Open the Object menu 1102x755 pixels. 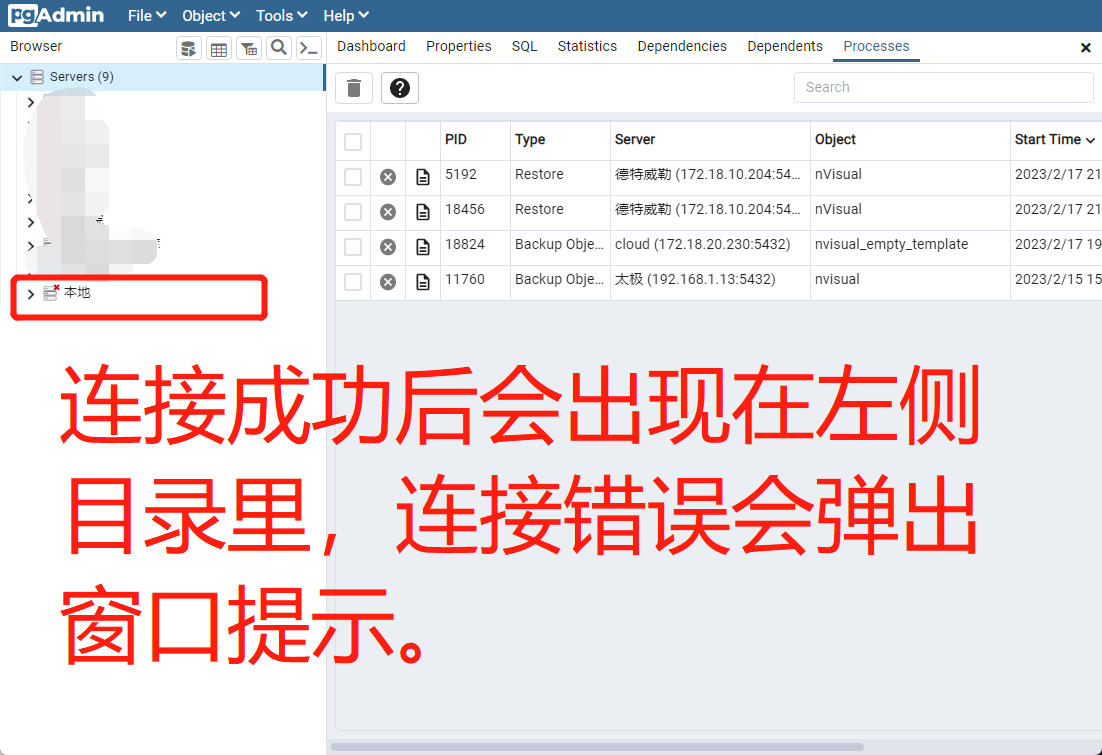[x=211, y=15]
